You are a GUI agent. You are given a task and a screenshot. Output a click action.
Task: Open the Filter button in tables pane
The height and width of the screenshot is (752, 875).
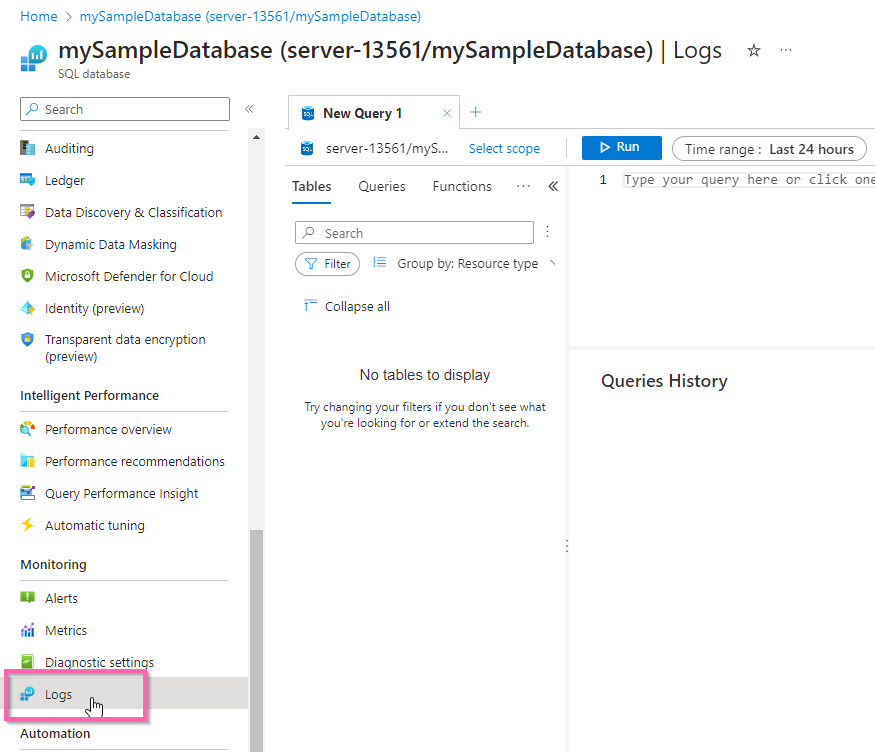tap(328, 264)
